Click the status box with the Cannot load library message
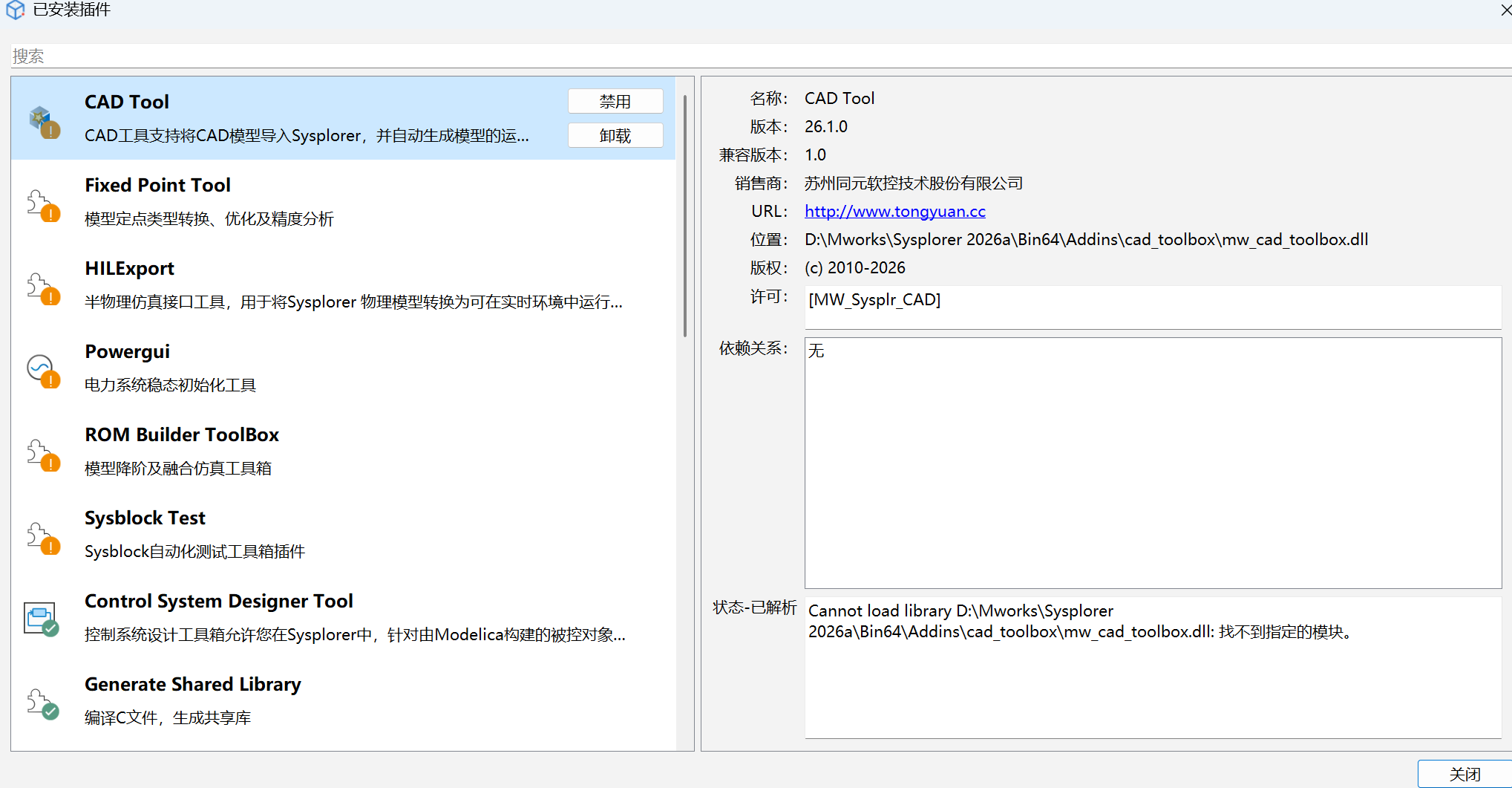The image size is (1512, 788). (1153, 668)
